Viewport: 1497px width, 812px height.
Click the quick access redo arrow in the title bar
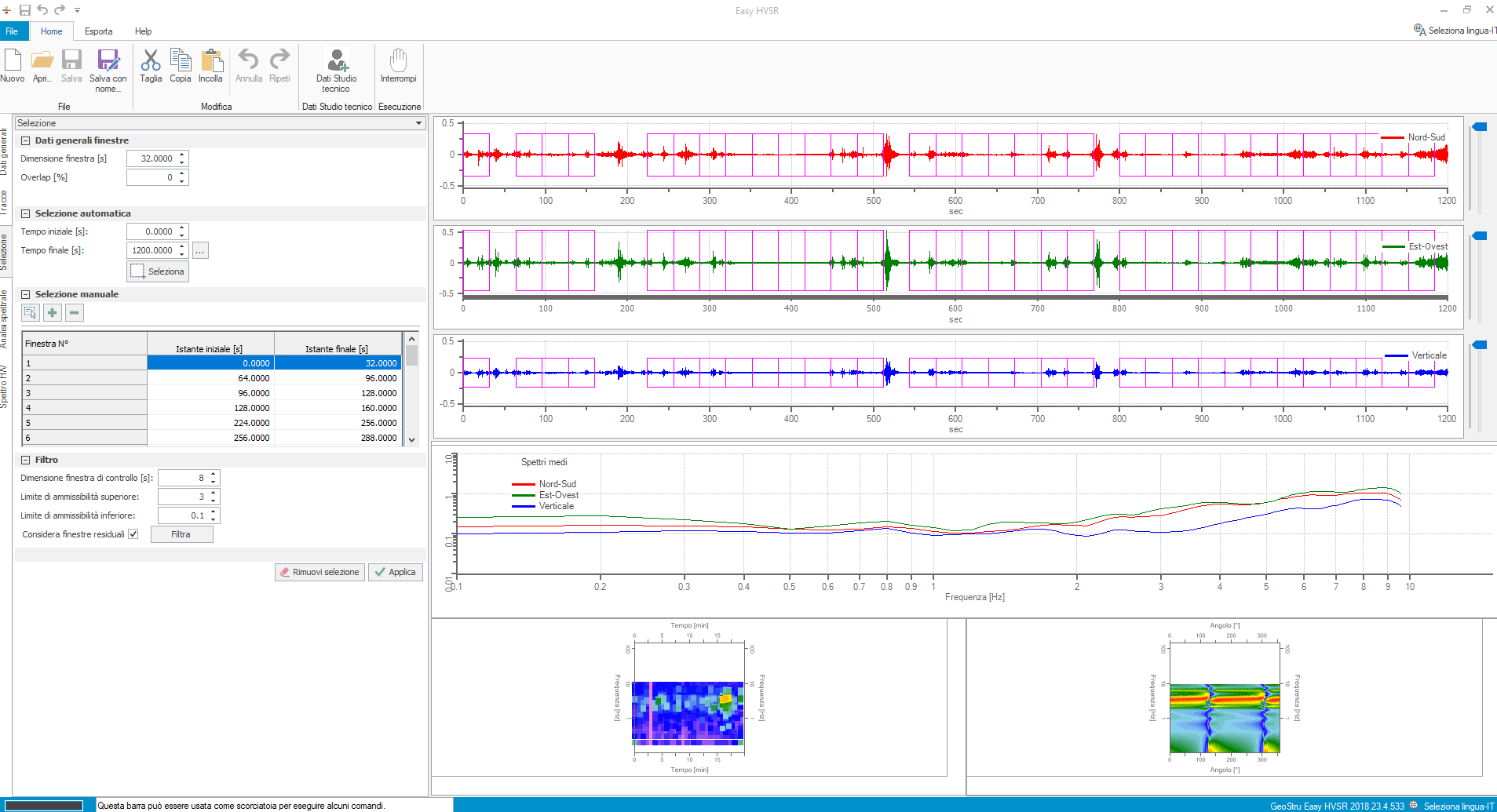(60, 10)
